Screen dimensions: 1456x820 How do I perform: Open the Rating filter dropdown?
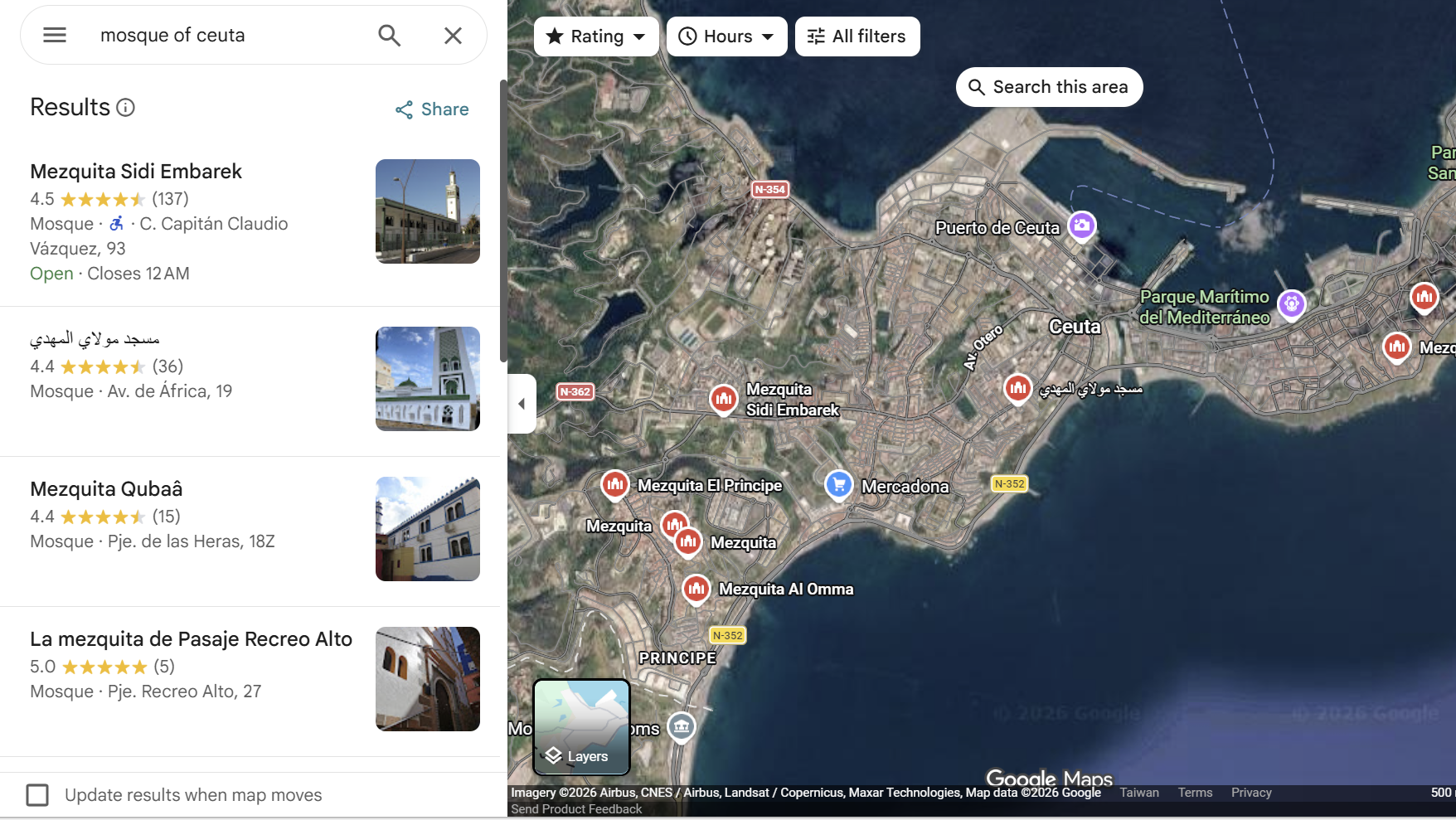(x=596, y=36)
